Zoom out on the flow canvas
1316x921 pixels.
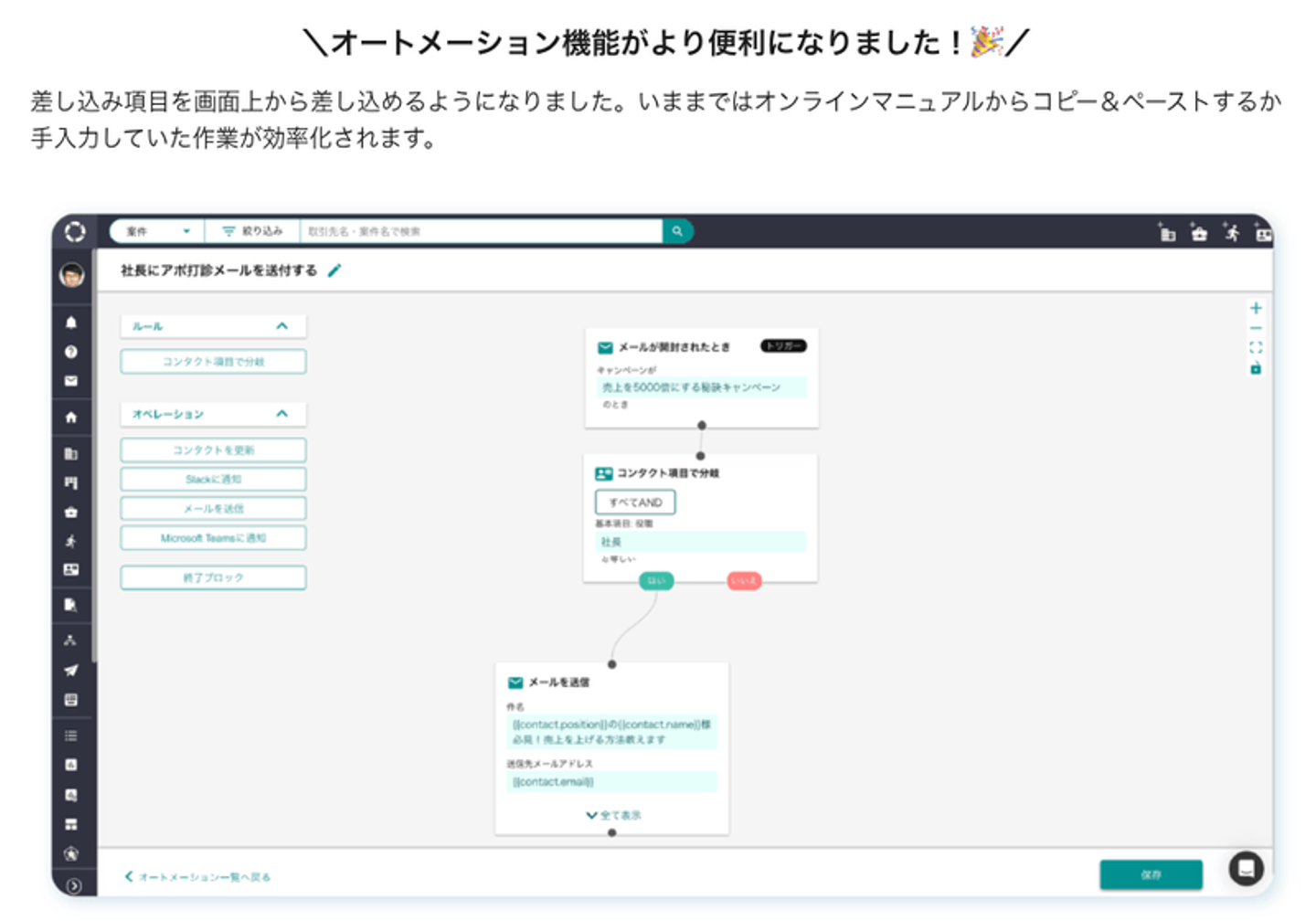pos(1256,328)
